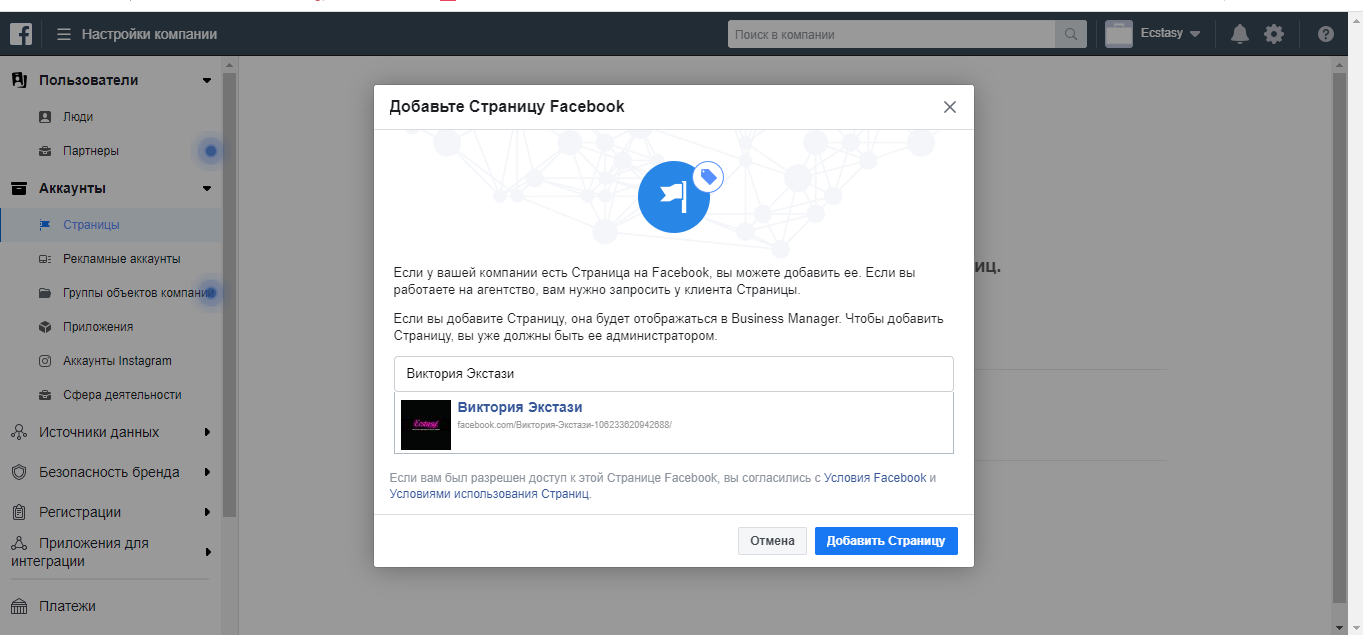Screen dimensions: 1363x635
Task: Click the Приложения для интеграции icon
Action: [x=18, y=543]
